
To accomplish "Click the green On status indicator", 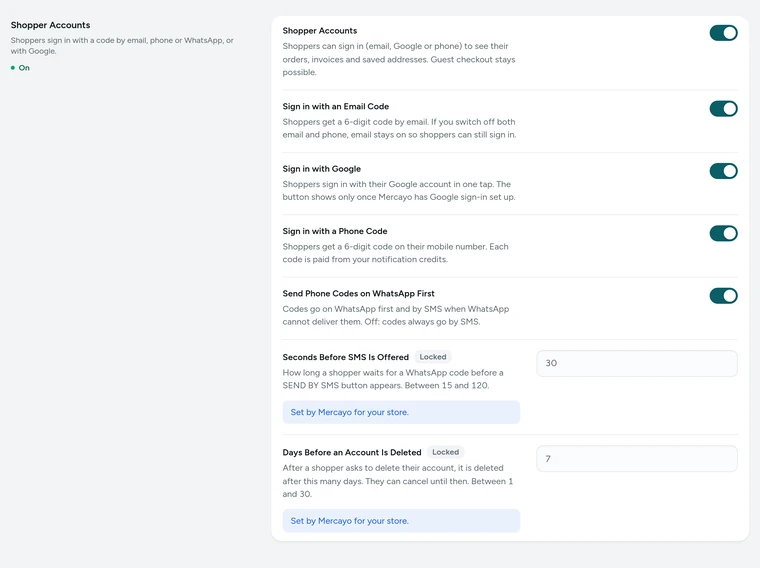I will click(20, 68).
